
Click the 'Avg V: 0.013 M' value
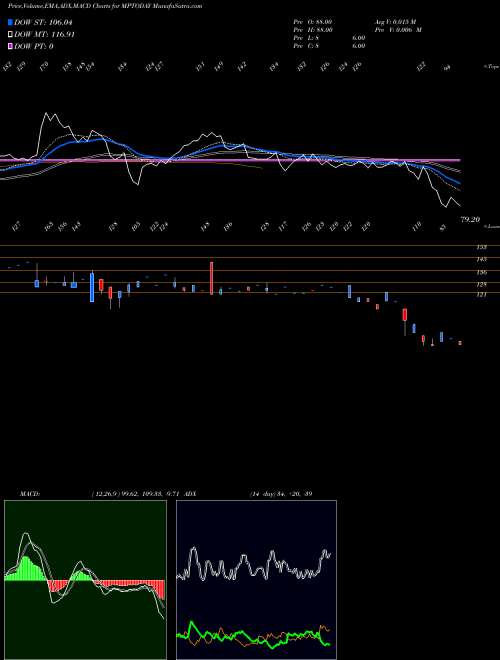tap(395, 21)
